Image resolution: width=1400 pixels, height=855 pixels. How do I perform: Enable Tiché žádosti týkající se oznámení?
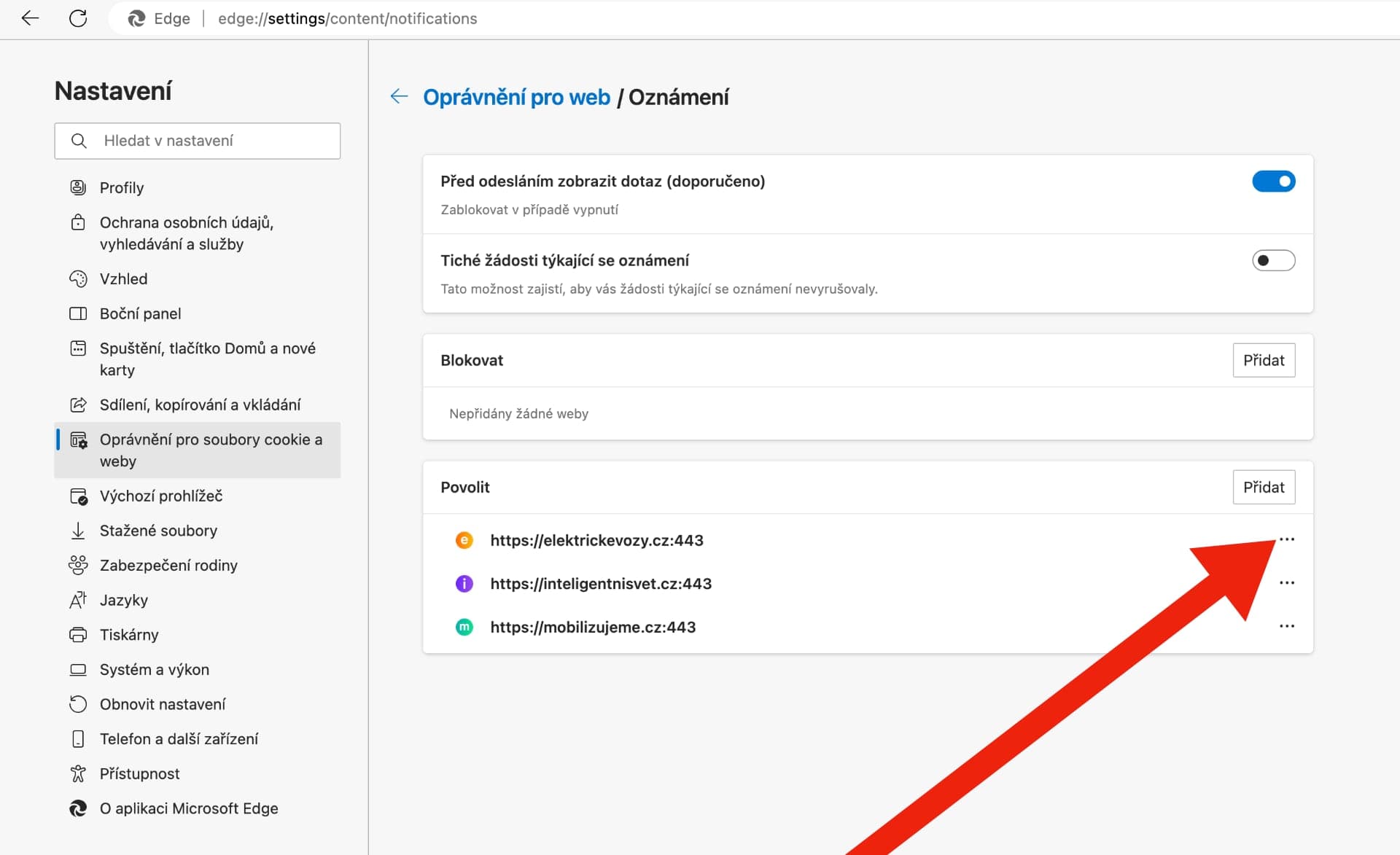(x=1273, y=260)
